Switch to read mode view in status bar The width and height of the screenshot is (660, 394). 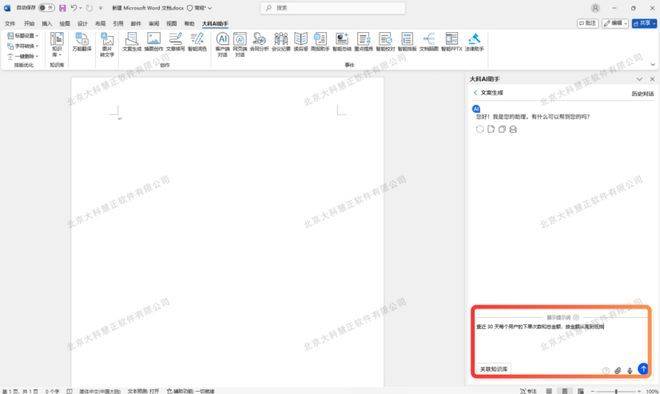pyautogui.click(x=549, y=391)
